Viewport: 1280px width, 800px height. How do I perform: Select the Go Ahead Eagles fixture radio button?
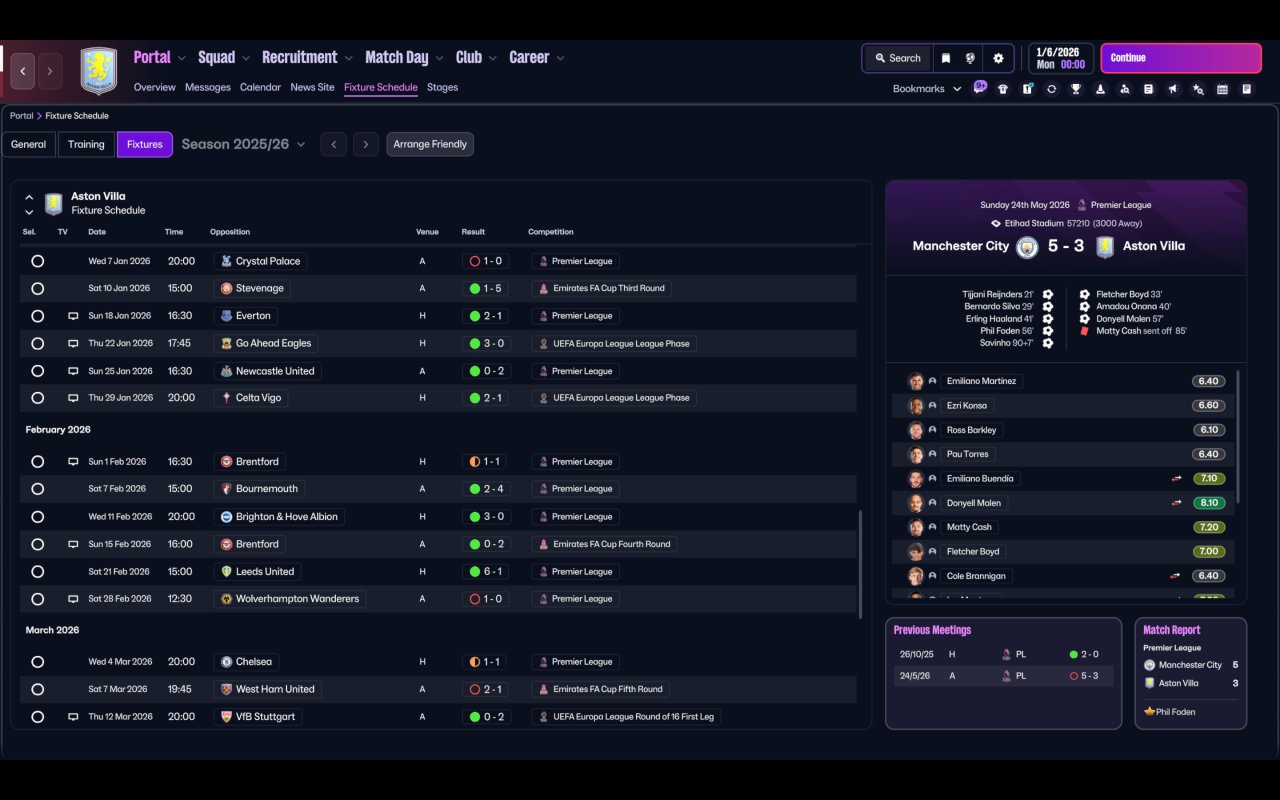pos(37,343)
